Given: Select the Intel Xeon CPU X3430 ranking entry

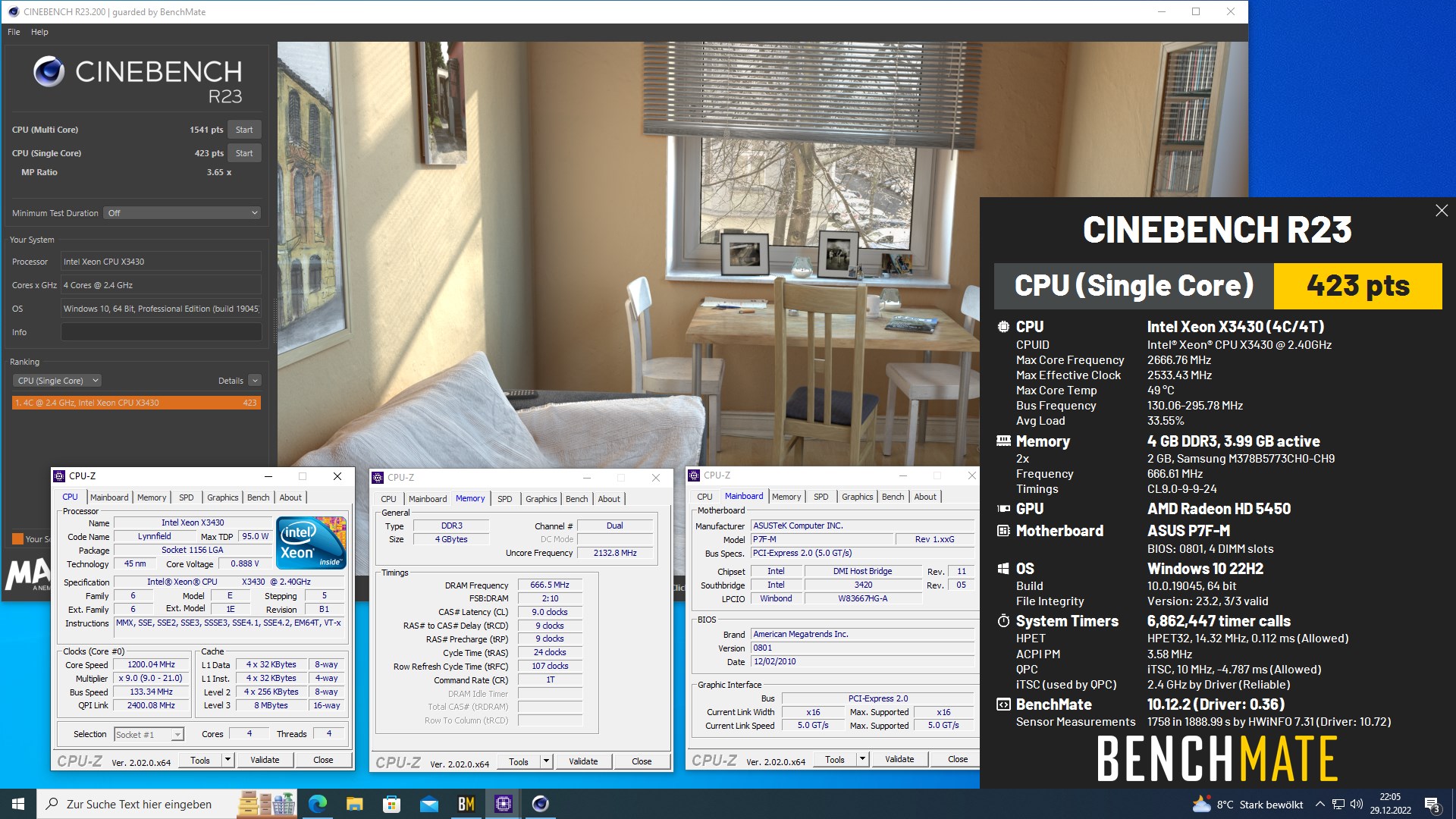Looking at the screenshot, I should tap(136, 403).
